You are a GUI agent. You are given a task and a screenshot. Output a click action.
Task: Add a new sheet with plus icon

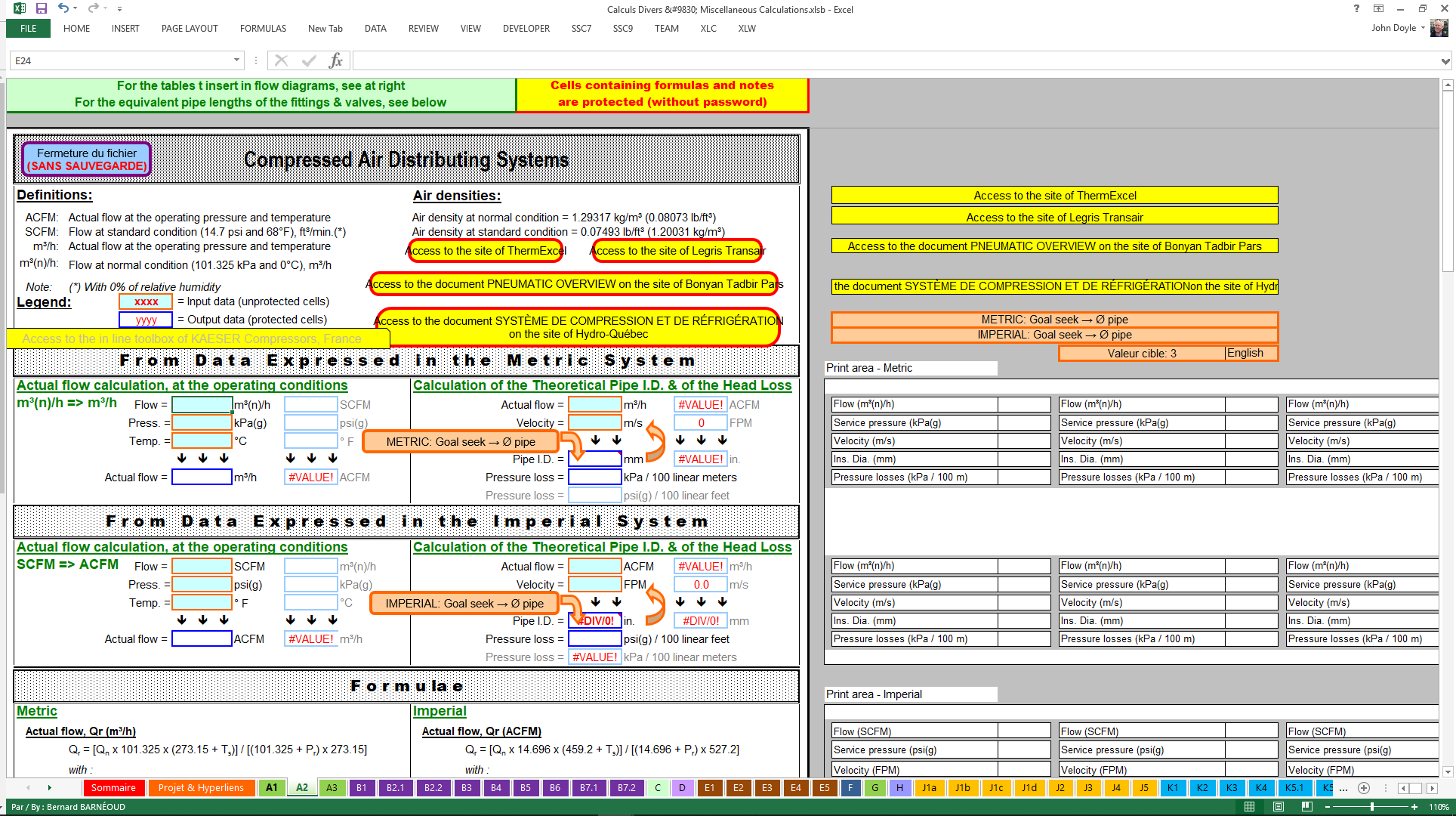[x=1363, y=788]
